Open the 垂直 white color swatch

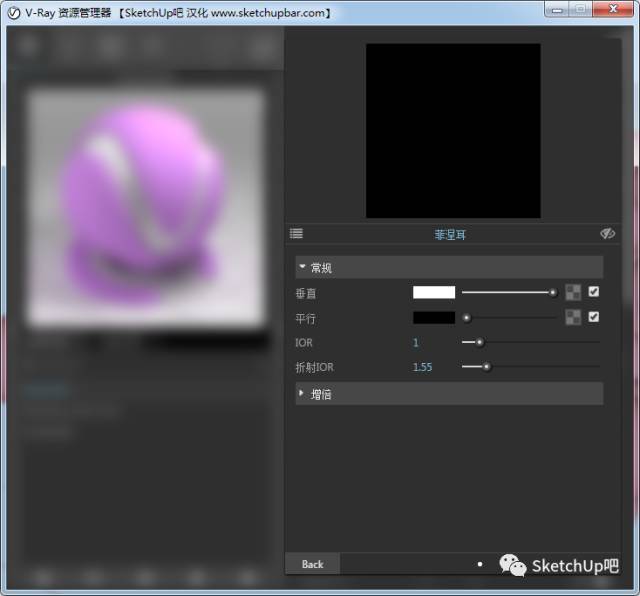(x=434, y=292)
